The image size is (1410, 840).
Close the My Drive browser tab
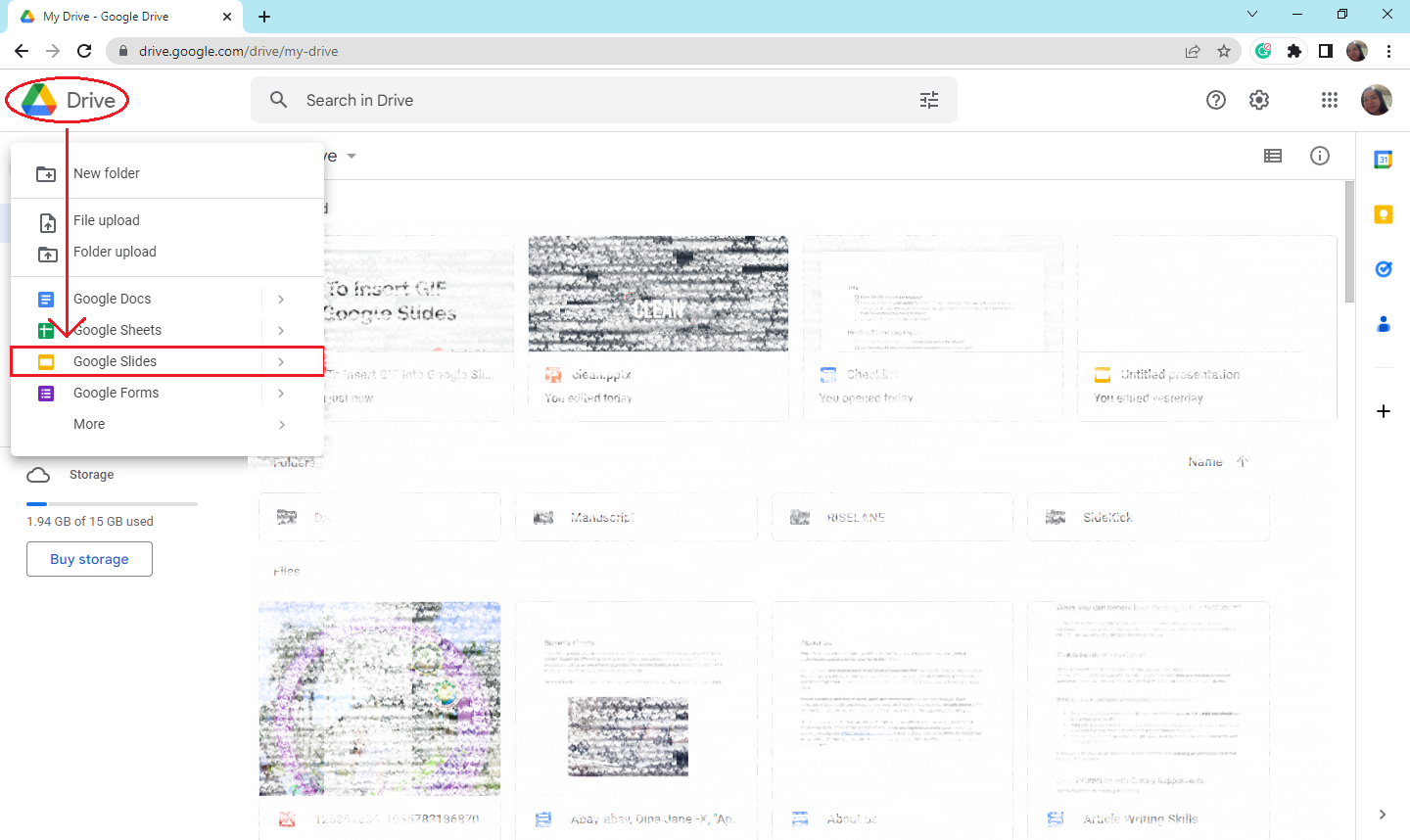[226, 17]
